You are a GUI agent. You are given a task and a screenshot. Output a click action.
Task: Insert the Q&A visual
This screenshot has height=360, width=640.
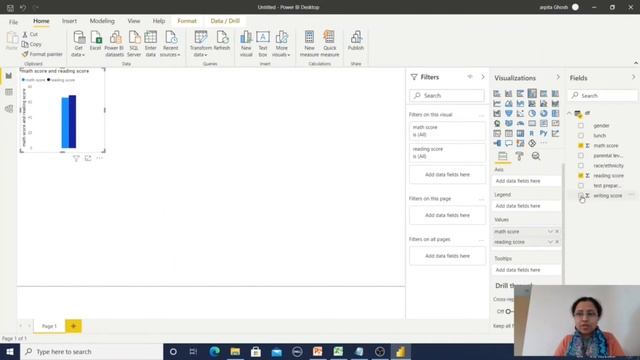tap(509, 143)
